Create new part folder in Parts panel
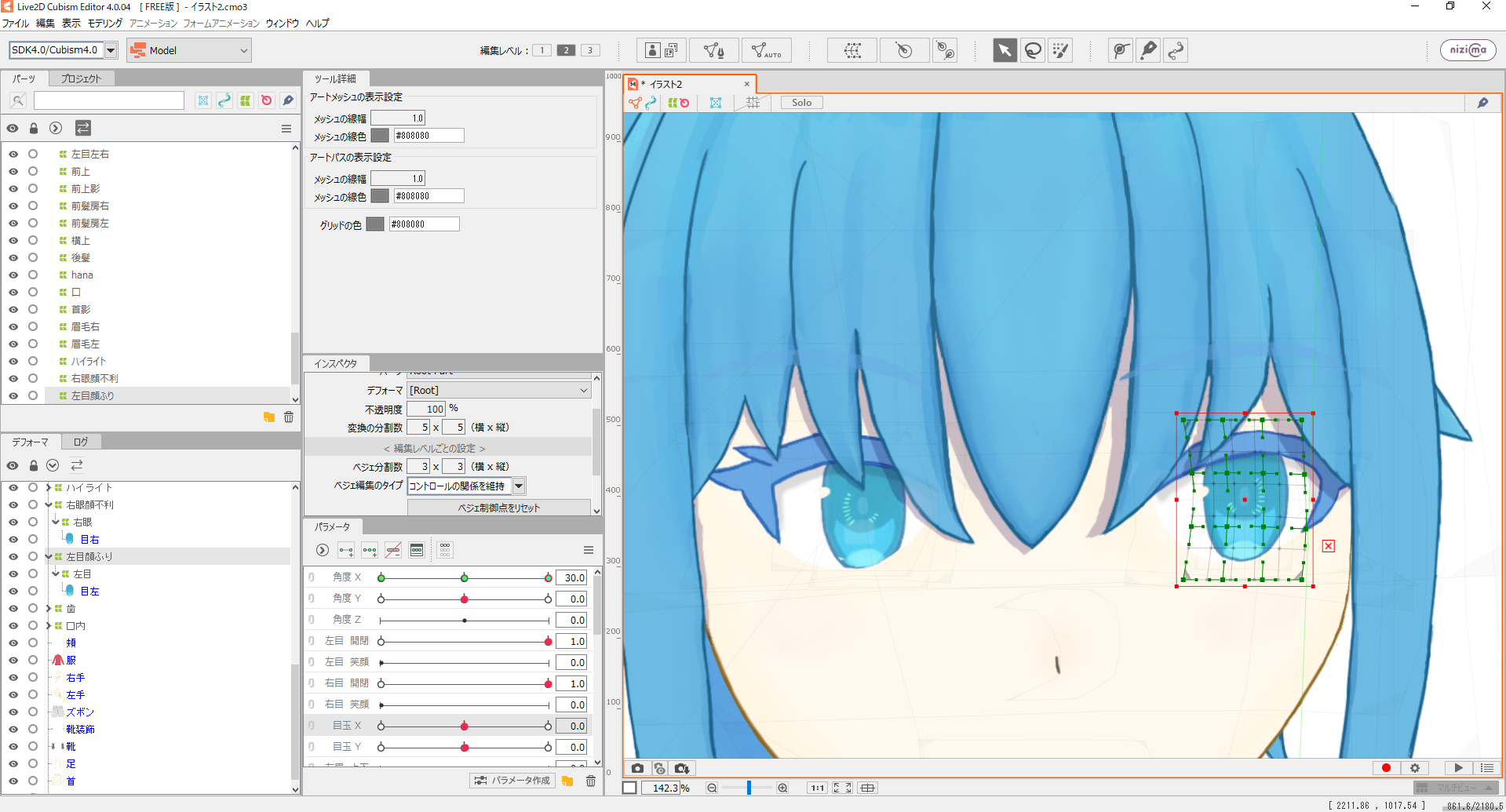Screen dimensions: 1506x812 [x=269, y=417]
